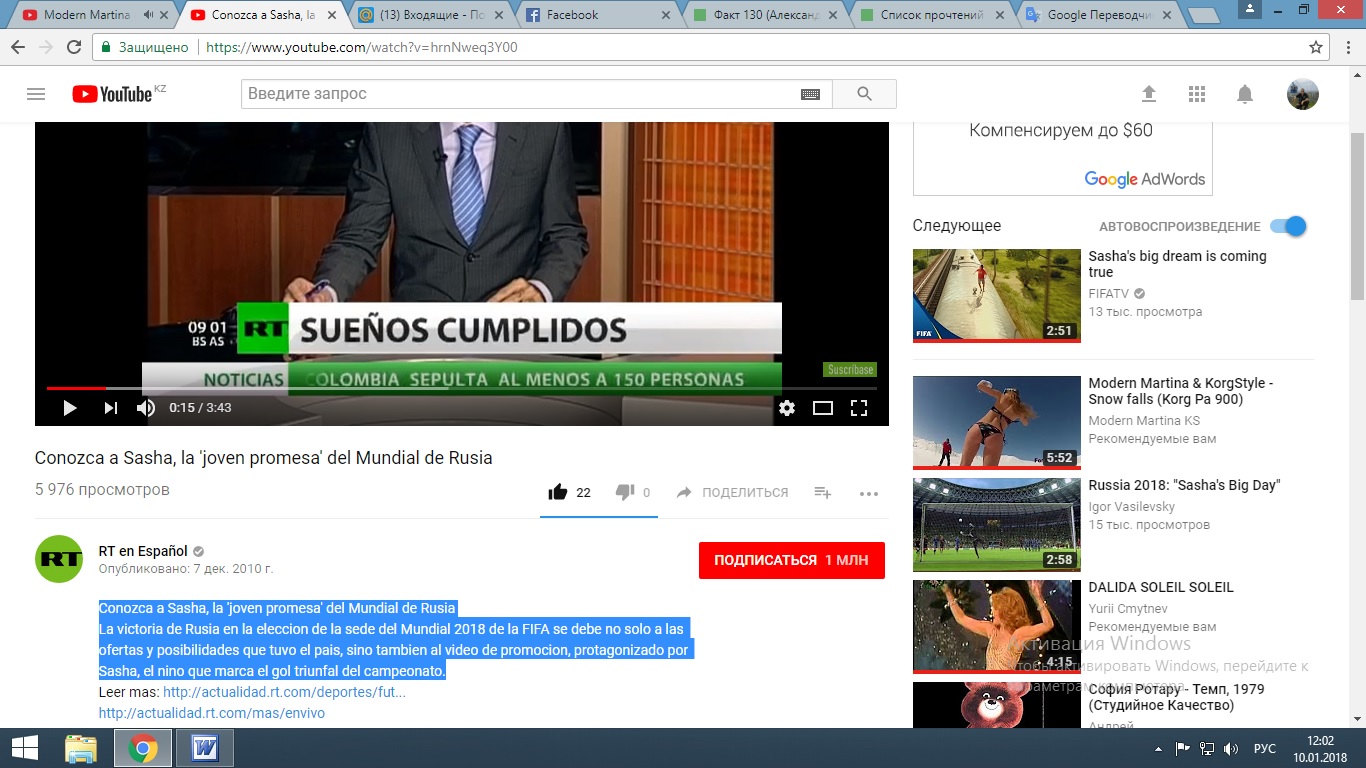Reload the page

[x=73, y=47]
